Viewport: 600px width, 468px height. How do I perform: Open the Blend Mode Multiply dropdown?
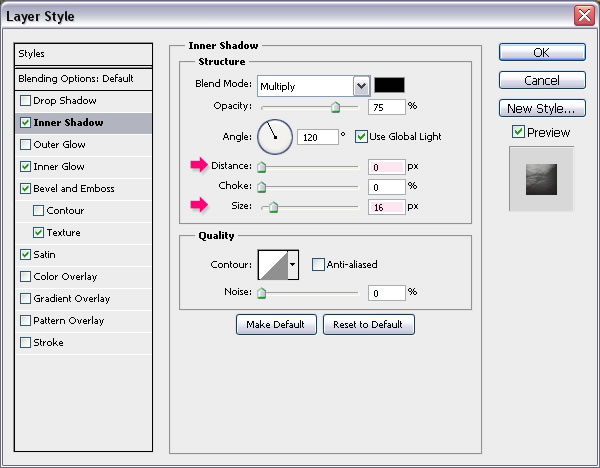pos(313,86)
